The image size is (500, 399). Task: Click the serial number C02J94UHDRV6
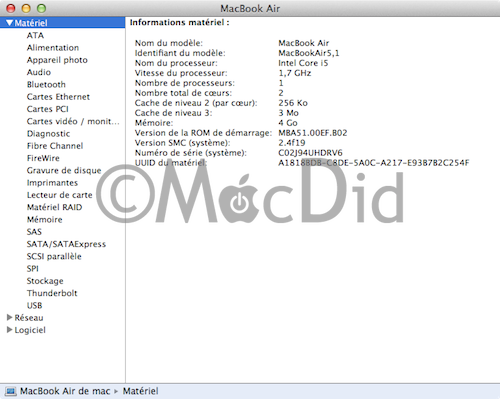(310, 153)
